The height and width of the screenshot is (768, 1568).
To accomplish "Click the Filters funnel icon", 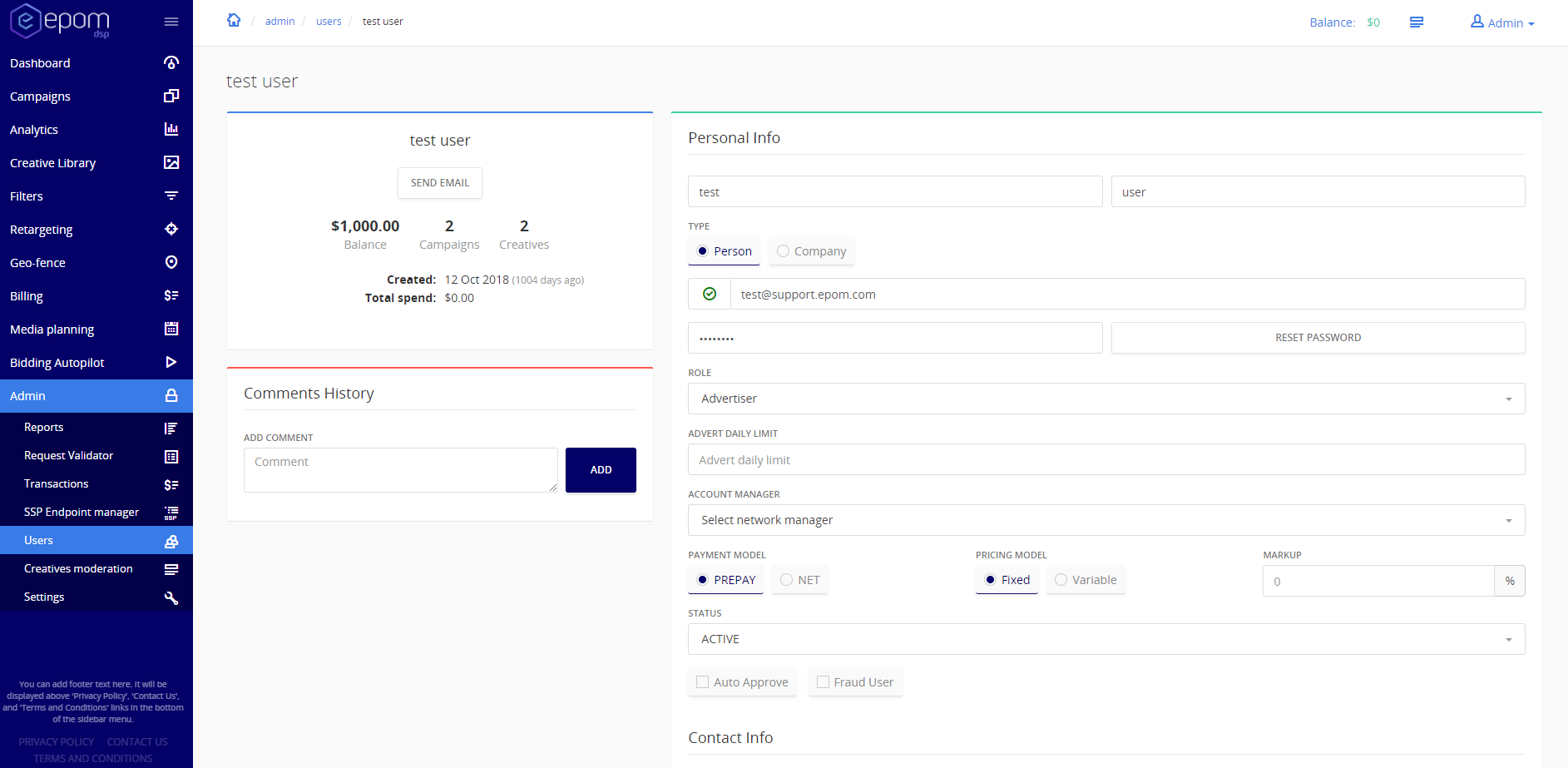I will coord(171,196).
